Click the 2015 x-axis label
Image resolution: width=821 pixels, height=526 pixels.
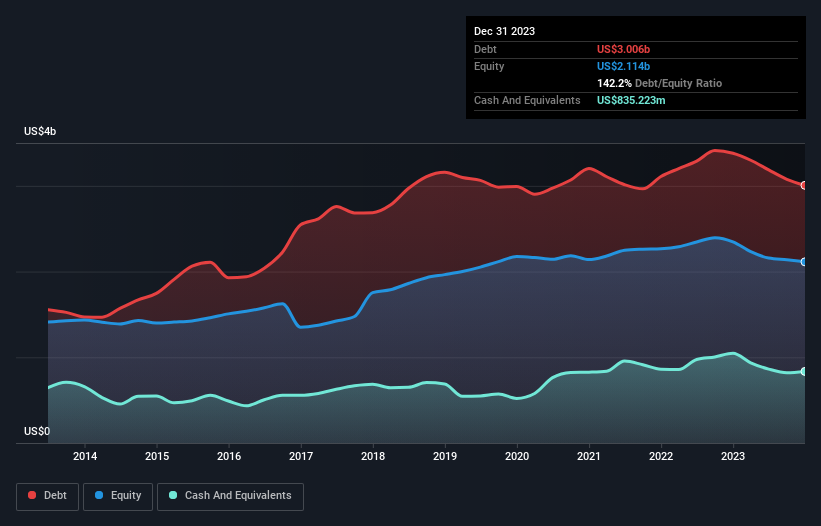pos(157,456)
